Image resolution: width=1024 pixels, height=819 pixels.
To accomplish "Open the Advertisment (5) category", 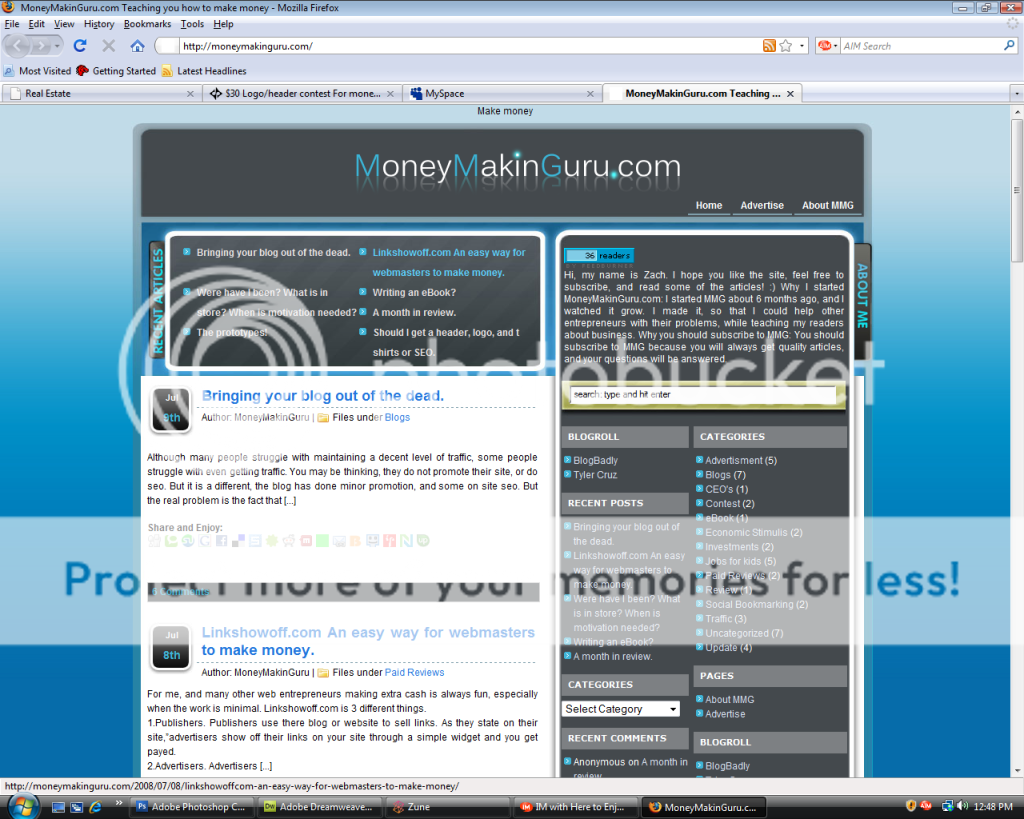I will click(x=741, y=460).
